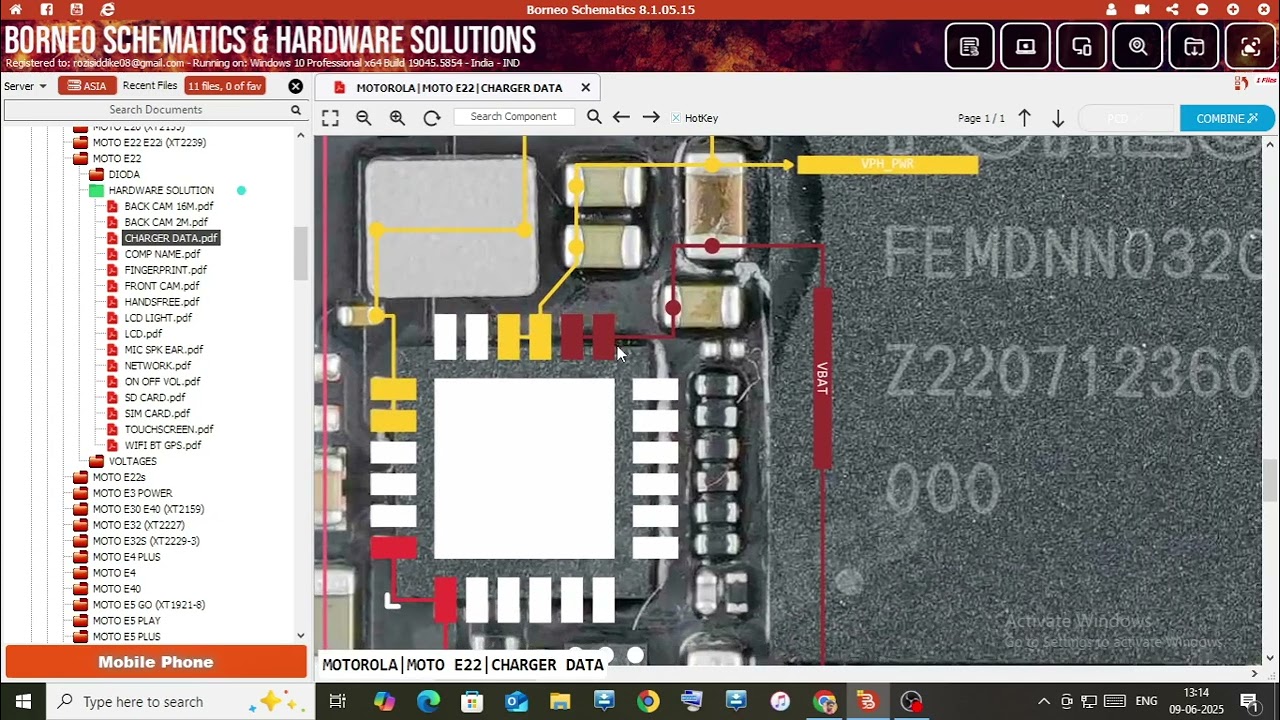Open WIFI BT GPS.pdf
The image size is (1280, 720).
(x=163, y=446)
